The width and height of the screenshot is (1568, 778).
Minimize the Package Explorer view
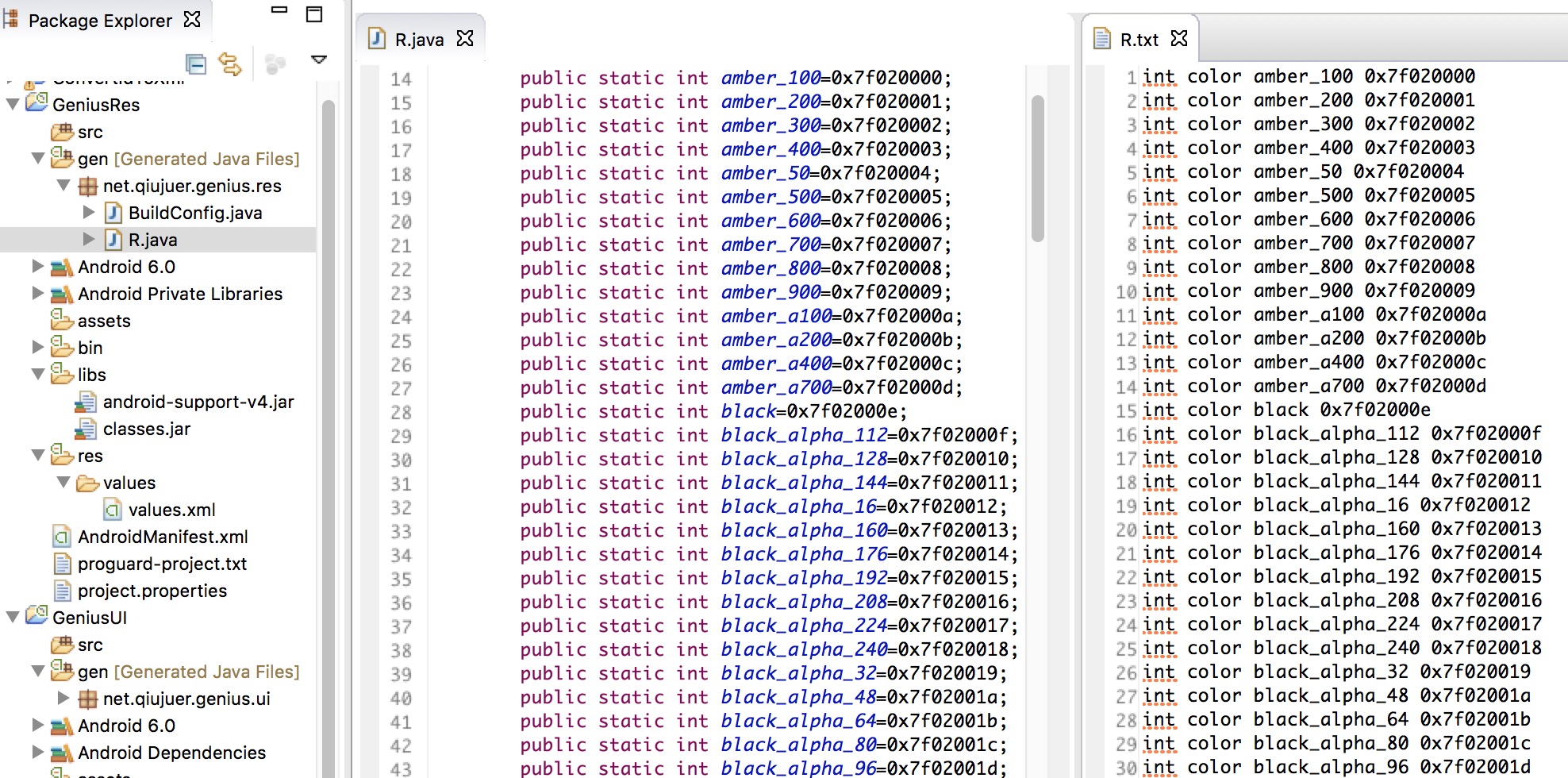coord(279,10)
